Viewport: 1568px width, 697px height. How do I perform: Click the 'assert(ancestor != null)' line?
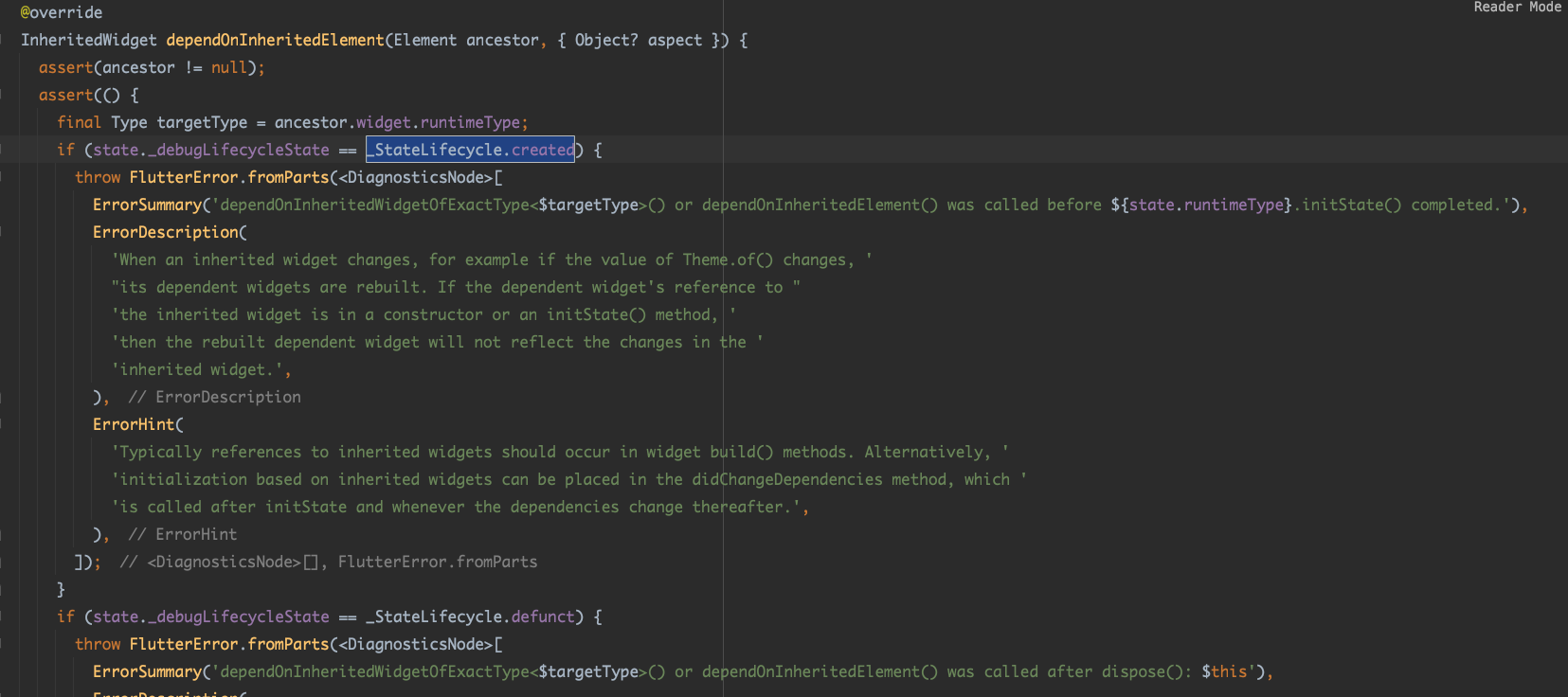point(152,67)
